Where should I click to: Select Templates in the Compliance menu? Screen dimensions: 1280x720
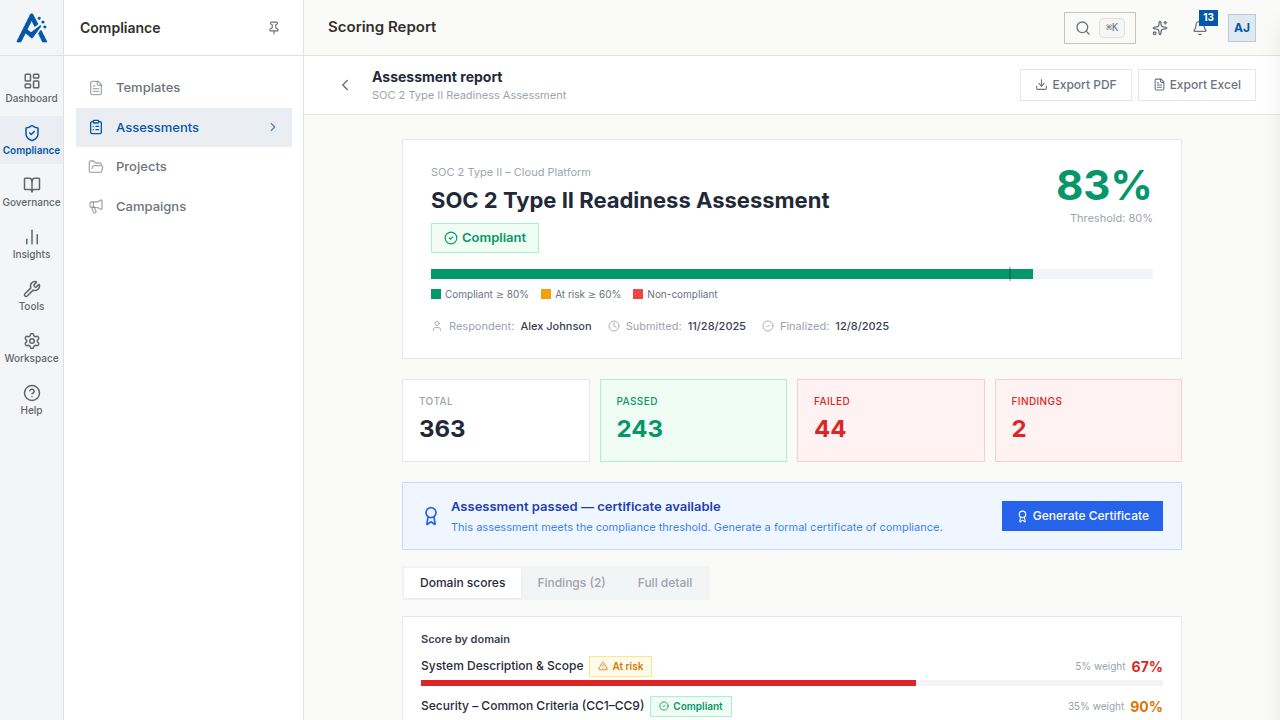pos(184,88)
